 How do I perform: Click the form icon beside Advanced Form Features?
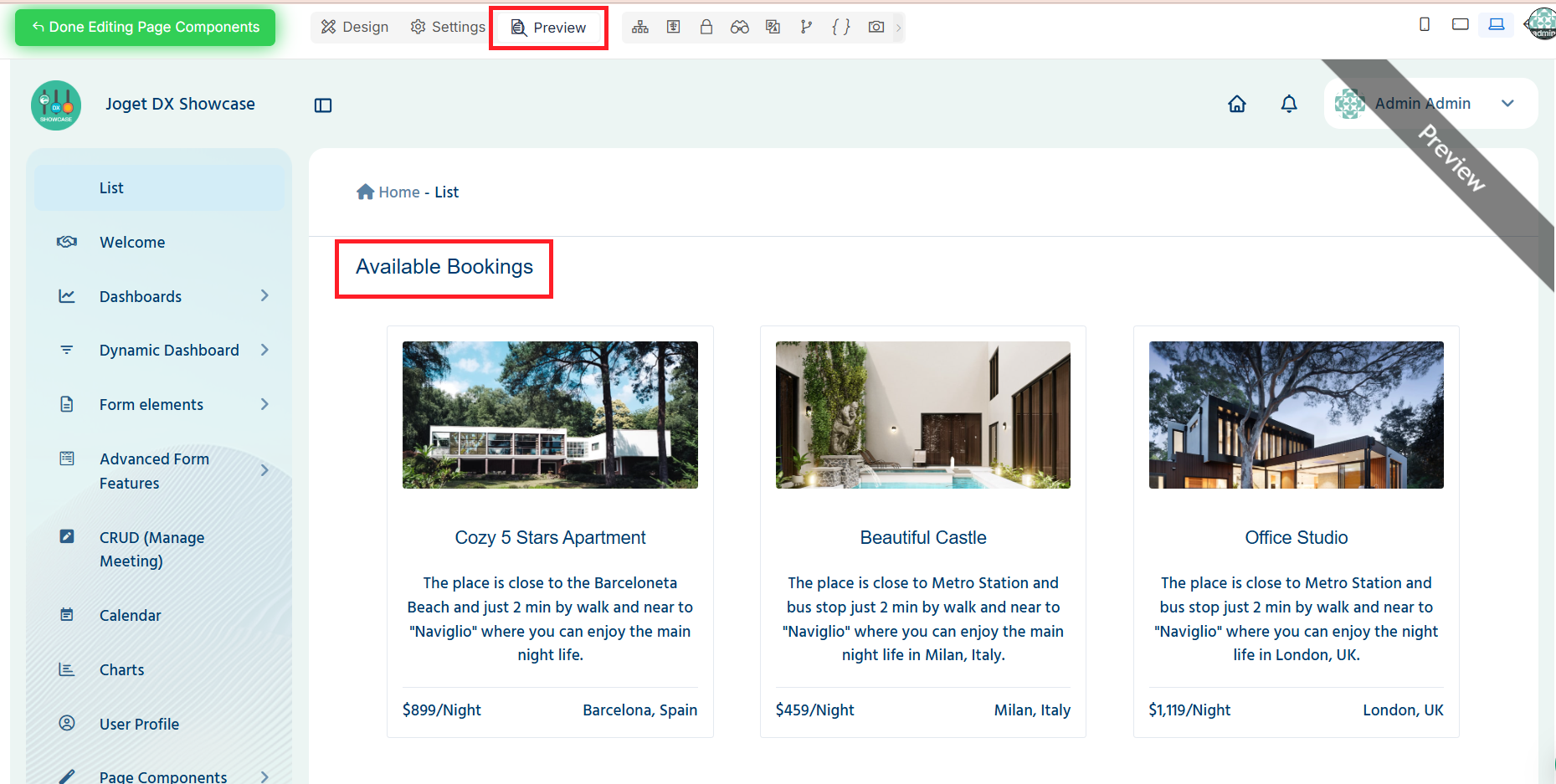(67, 459)
